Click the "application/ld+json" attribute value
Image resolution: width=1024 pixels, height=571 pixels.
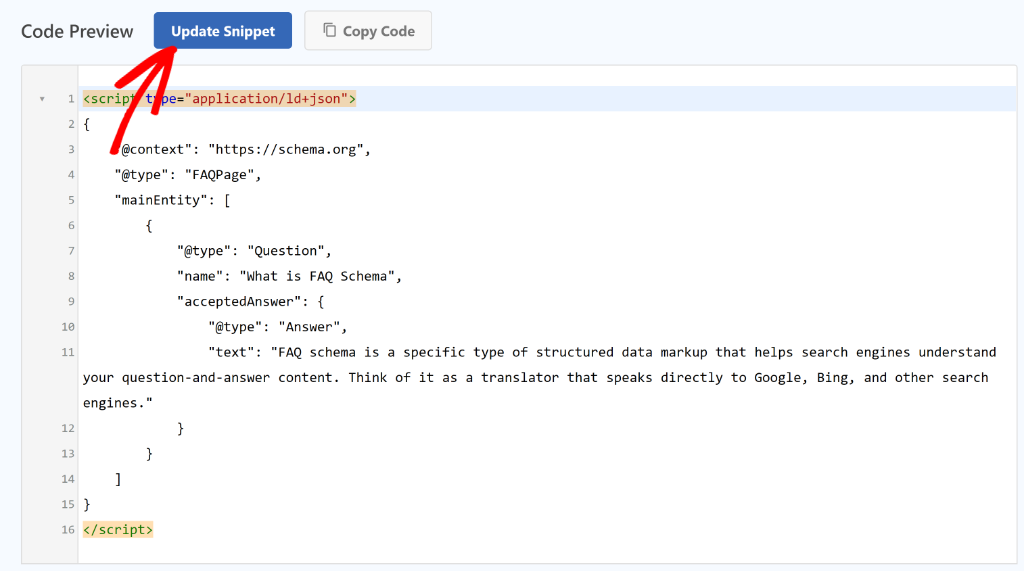266,99
